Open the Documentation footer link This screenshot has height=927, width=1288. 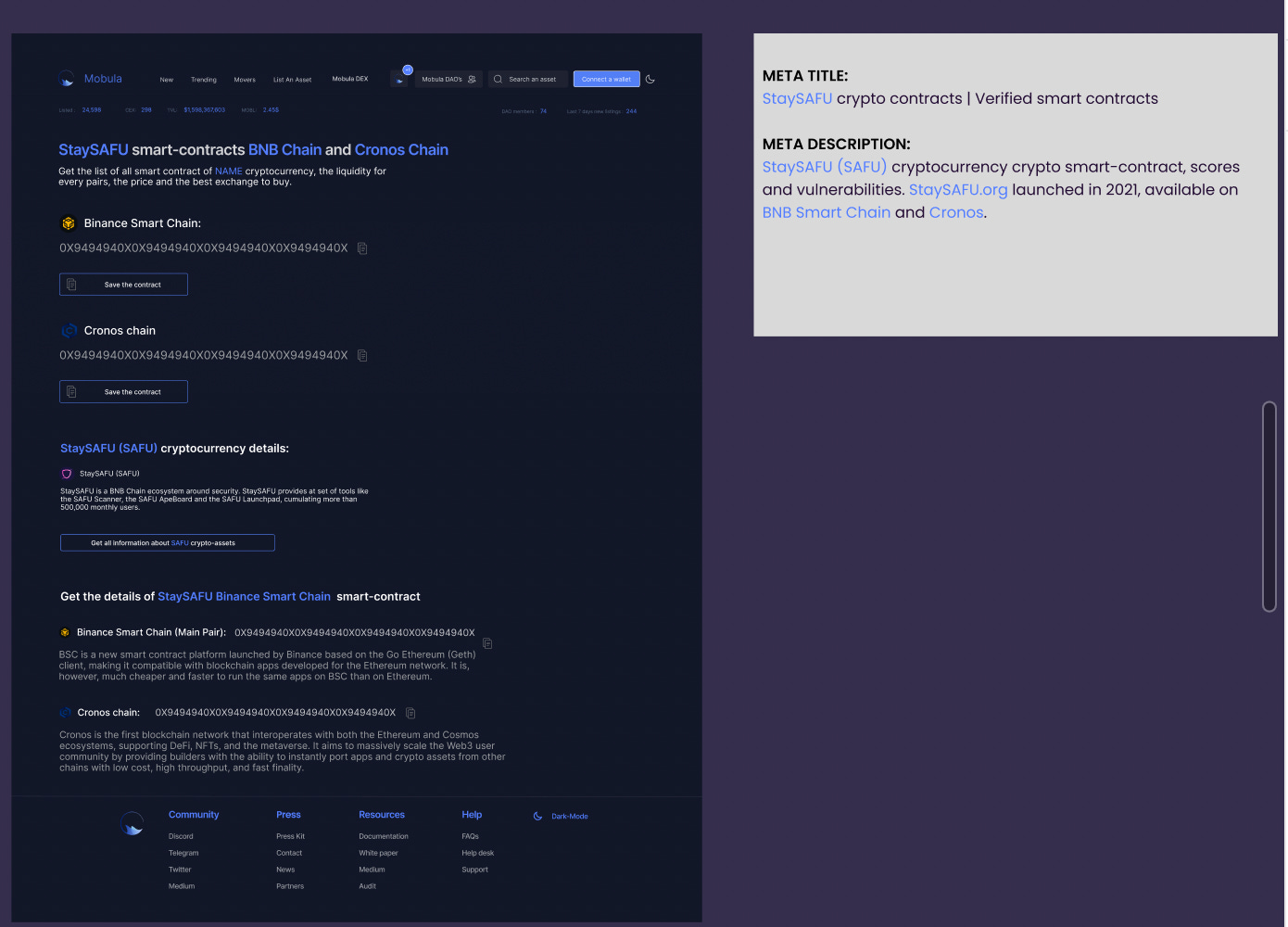384,836
